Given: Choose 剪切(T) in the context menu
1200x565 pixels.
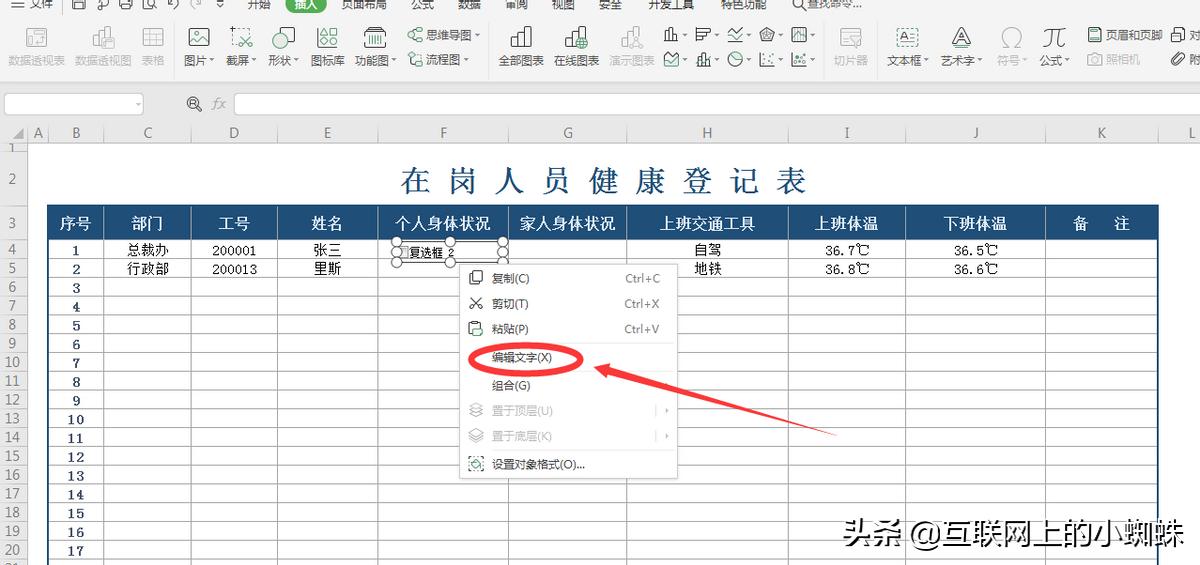Looking at the screenshot, I should (x=568, y=303).
